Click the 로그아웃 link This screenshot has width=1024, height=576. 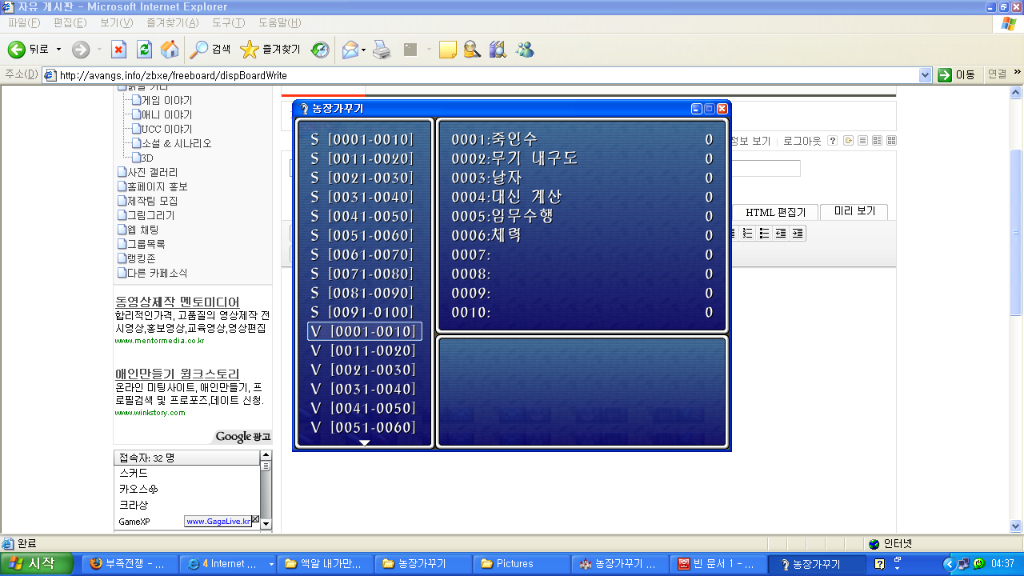click(802, 141)
